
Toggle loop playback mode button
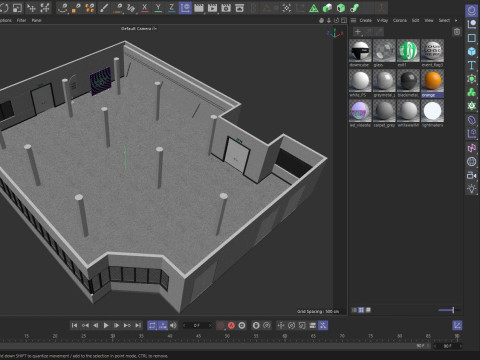pos(152,325)
